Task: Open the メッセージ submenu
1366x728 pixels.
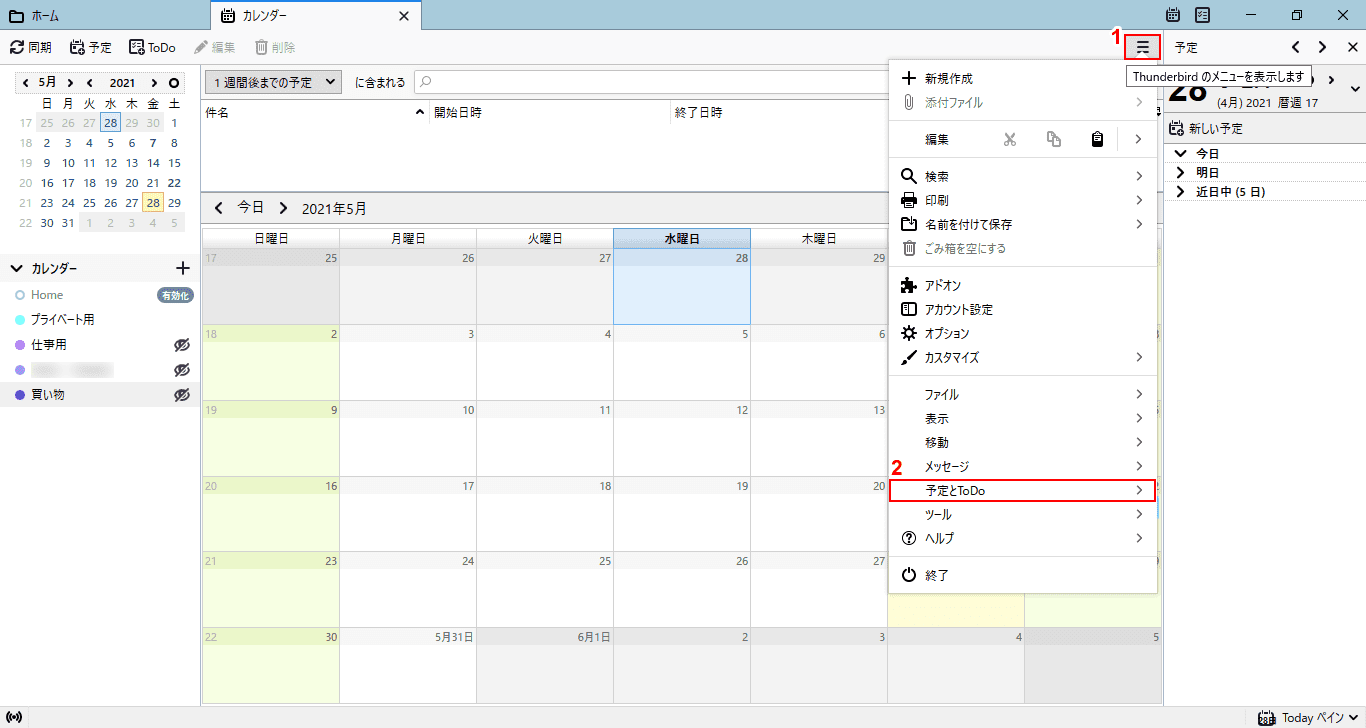Action: [1023, 467]
